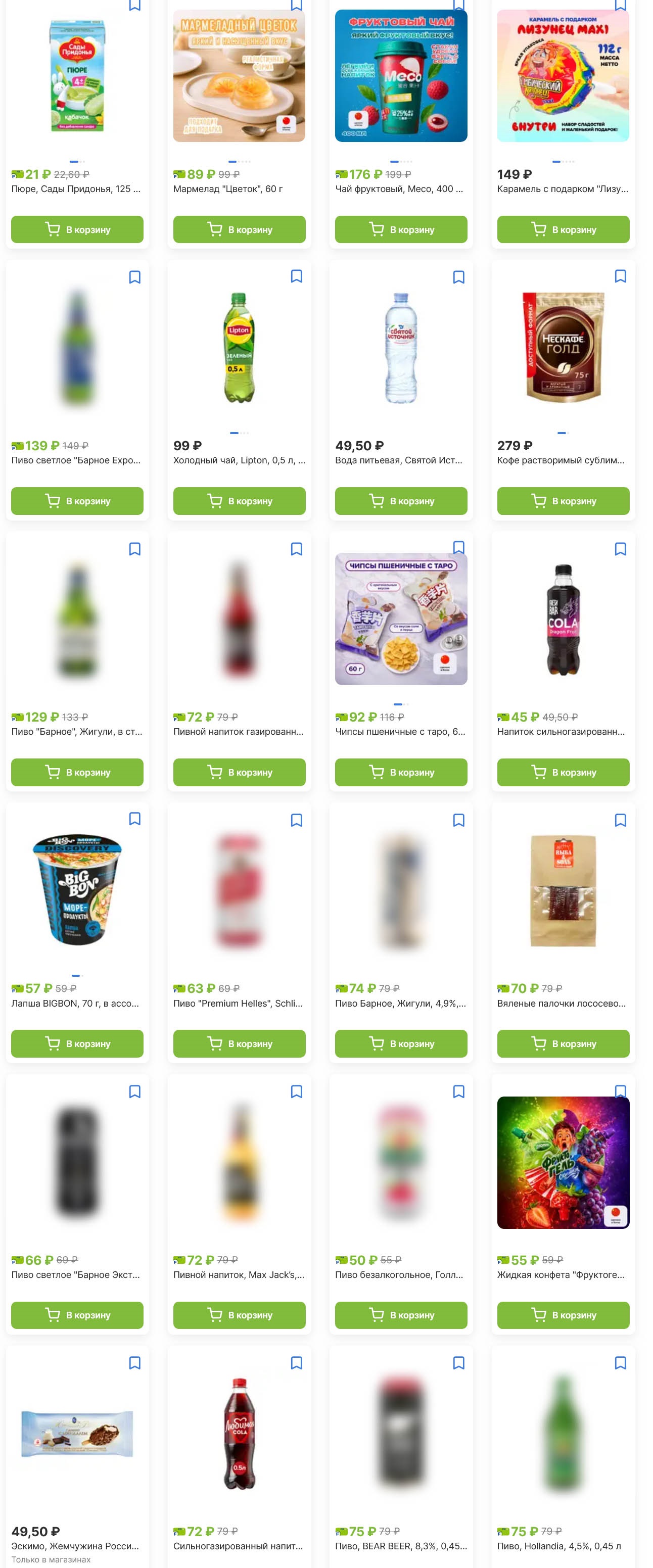Add Нескафе Голд coffee to cart
This screenshot has height=1568, width=653.
563,501
